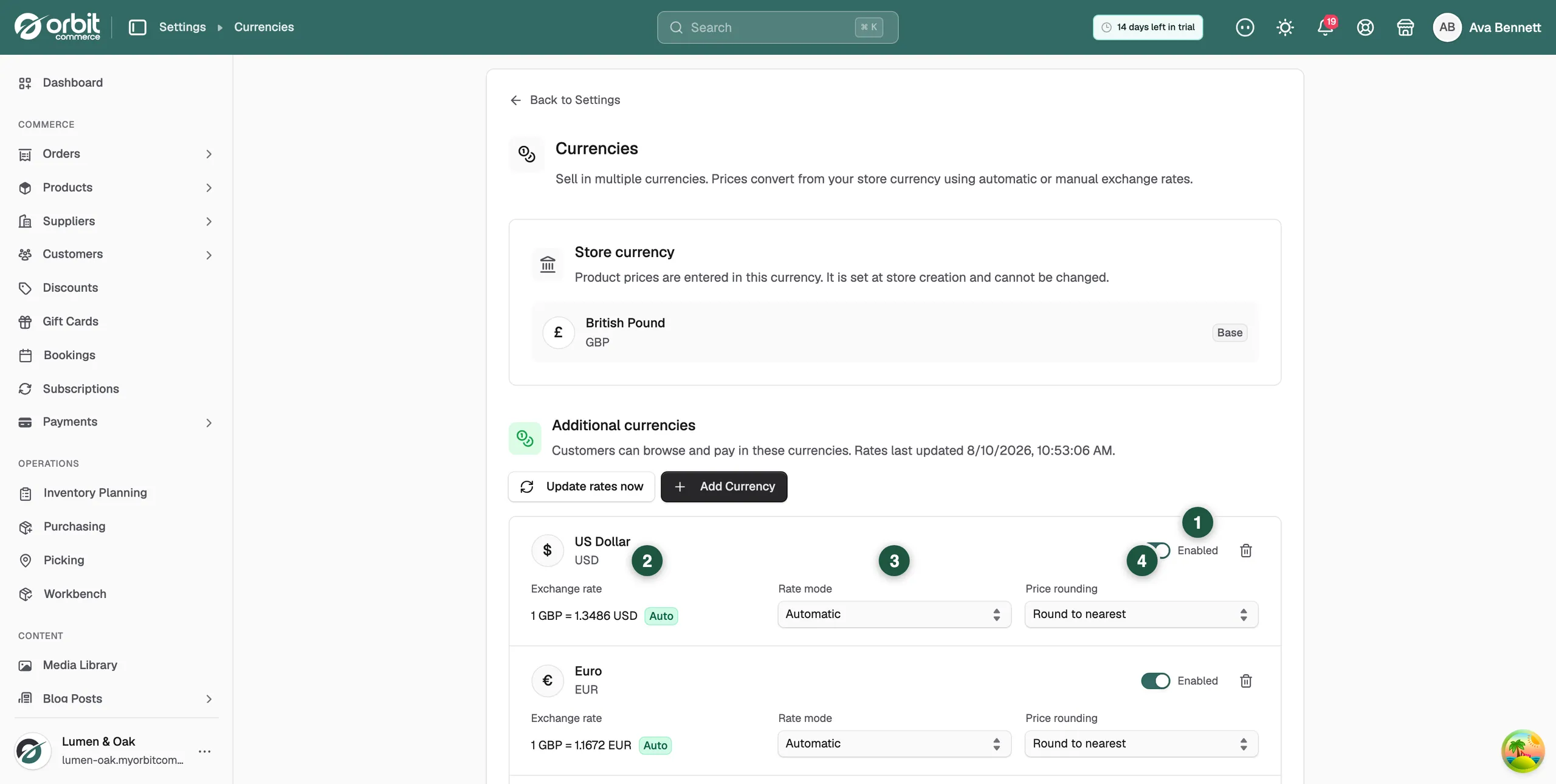Viewport: 1556px width, 784px height.
Task: Expand the Products submenu chevron
Action: point(209,188)
